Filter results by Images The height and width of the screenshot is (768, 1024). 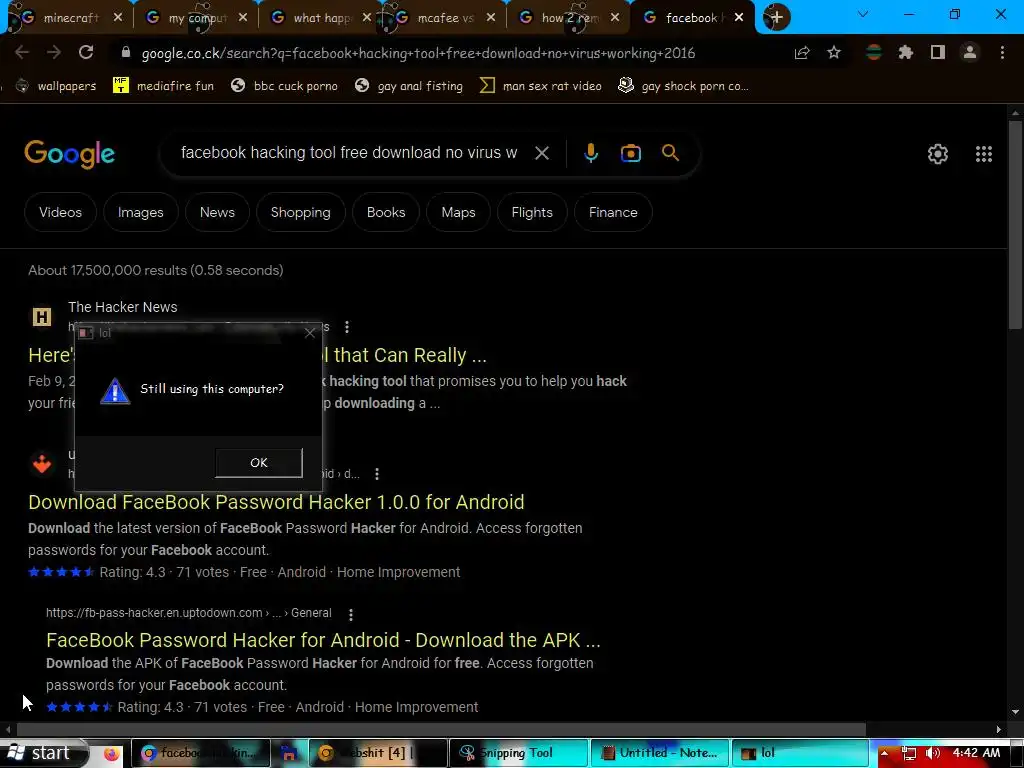(140, 212)
